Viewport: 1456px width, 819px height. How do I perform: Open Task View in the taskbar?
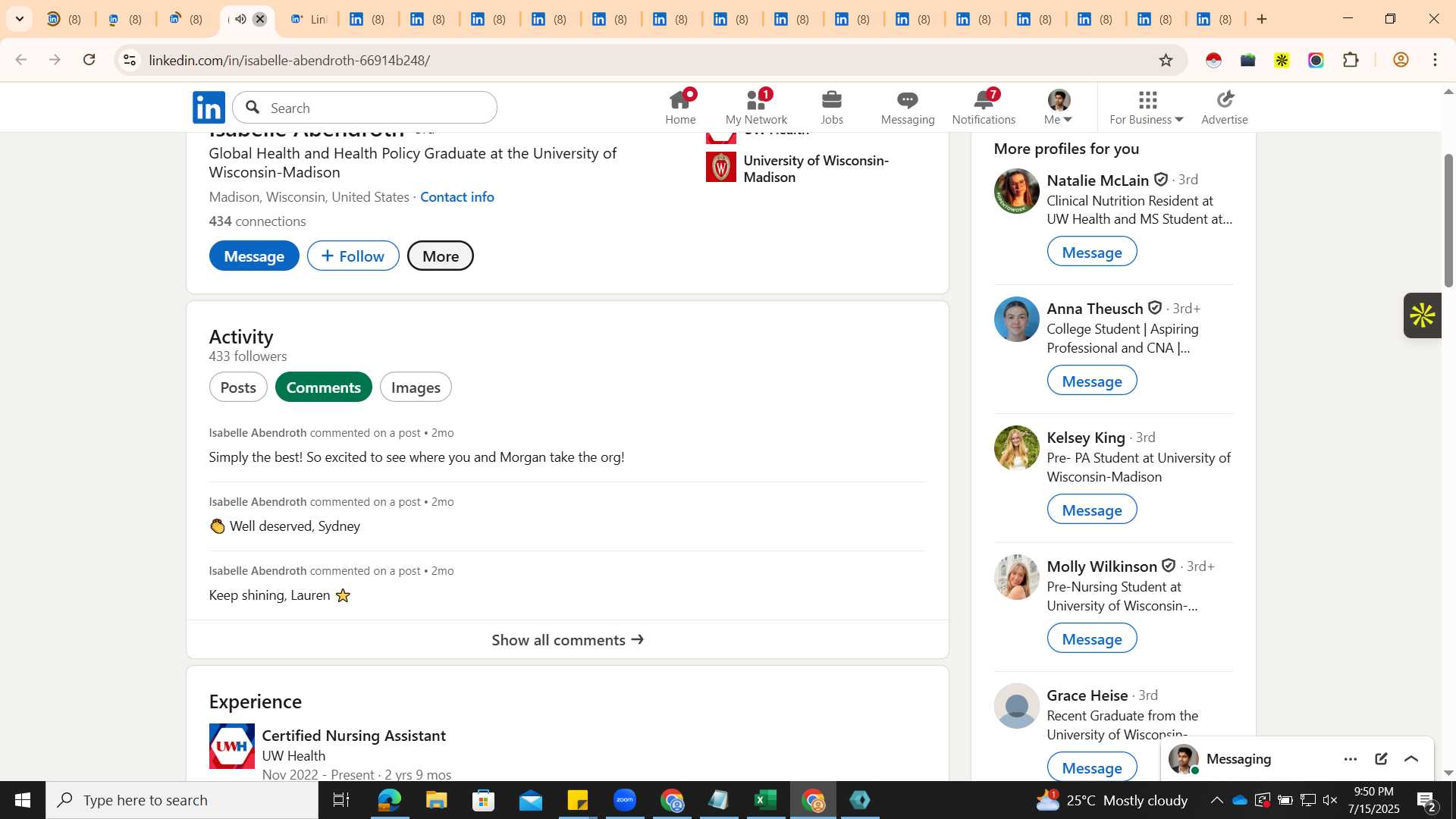341,800
